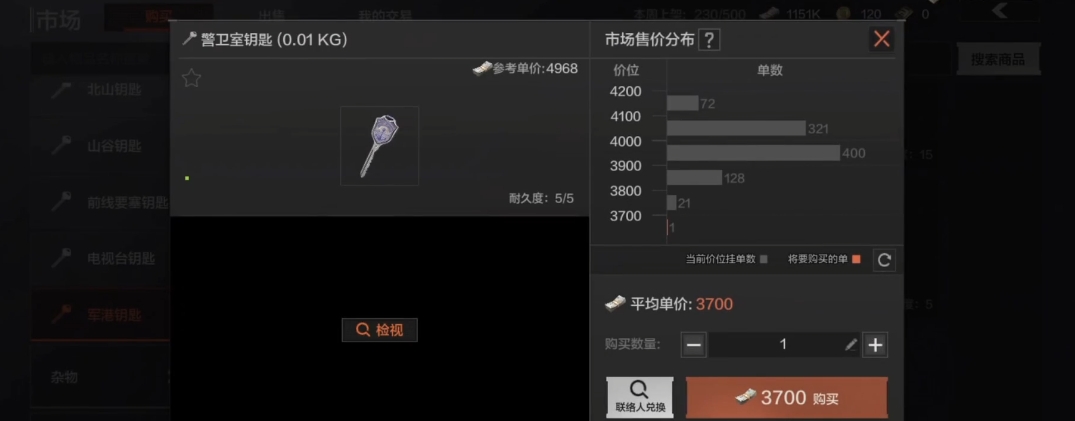Select the 4100 price bar showing 321 orders
This screenshot has width=1075, height=421.
click(736, 128)
